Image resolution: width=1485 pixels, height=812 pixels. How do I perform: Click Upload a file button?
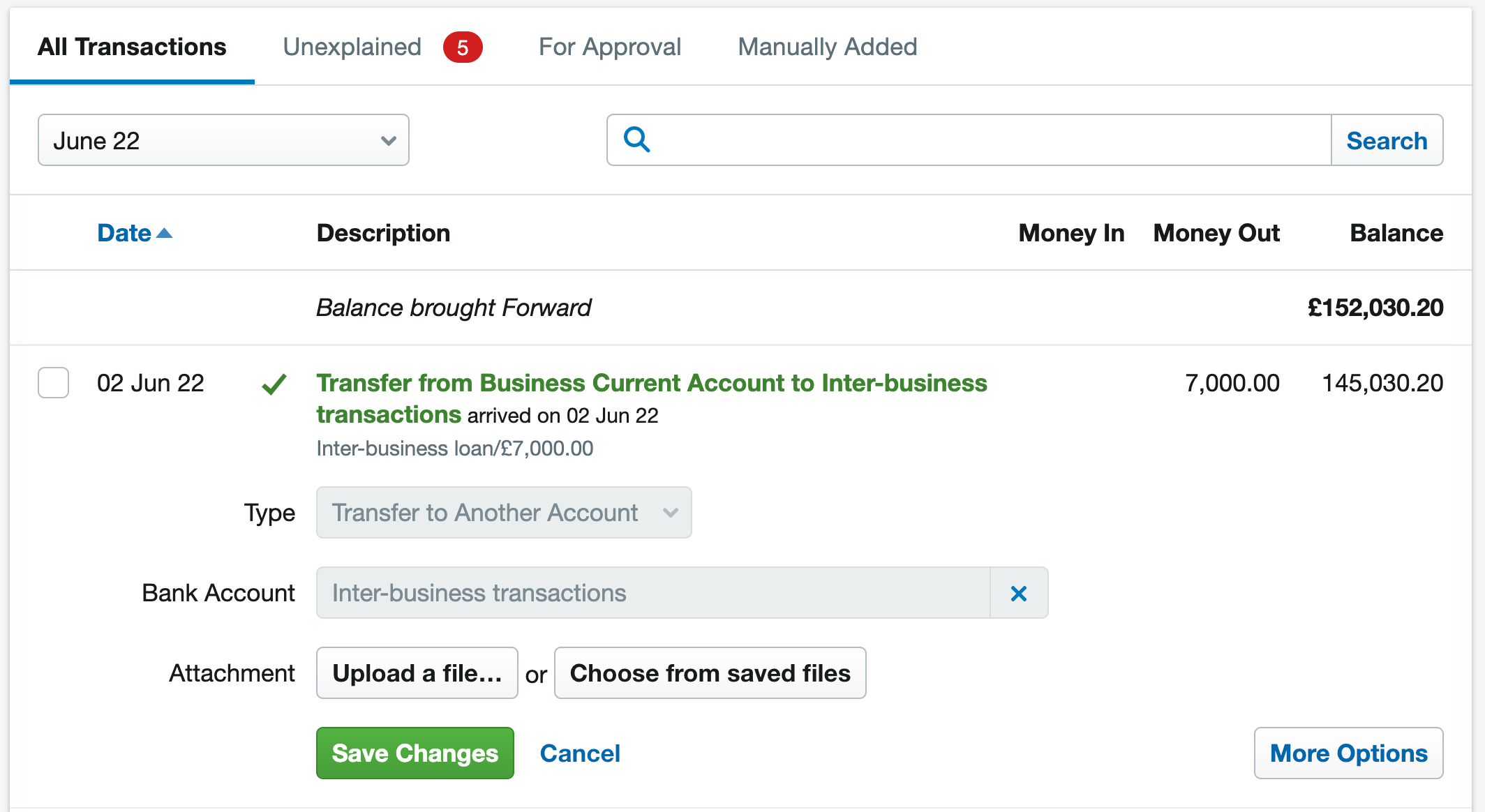click(x=417, y=673)
